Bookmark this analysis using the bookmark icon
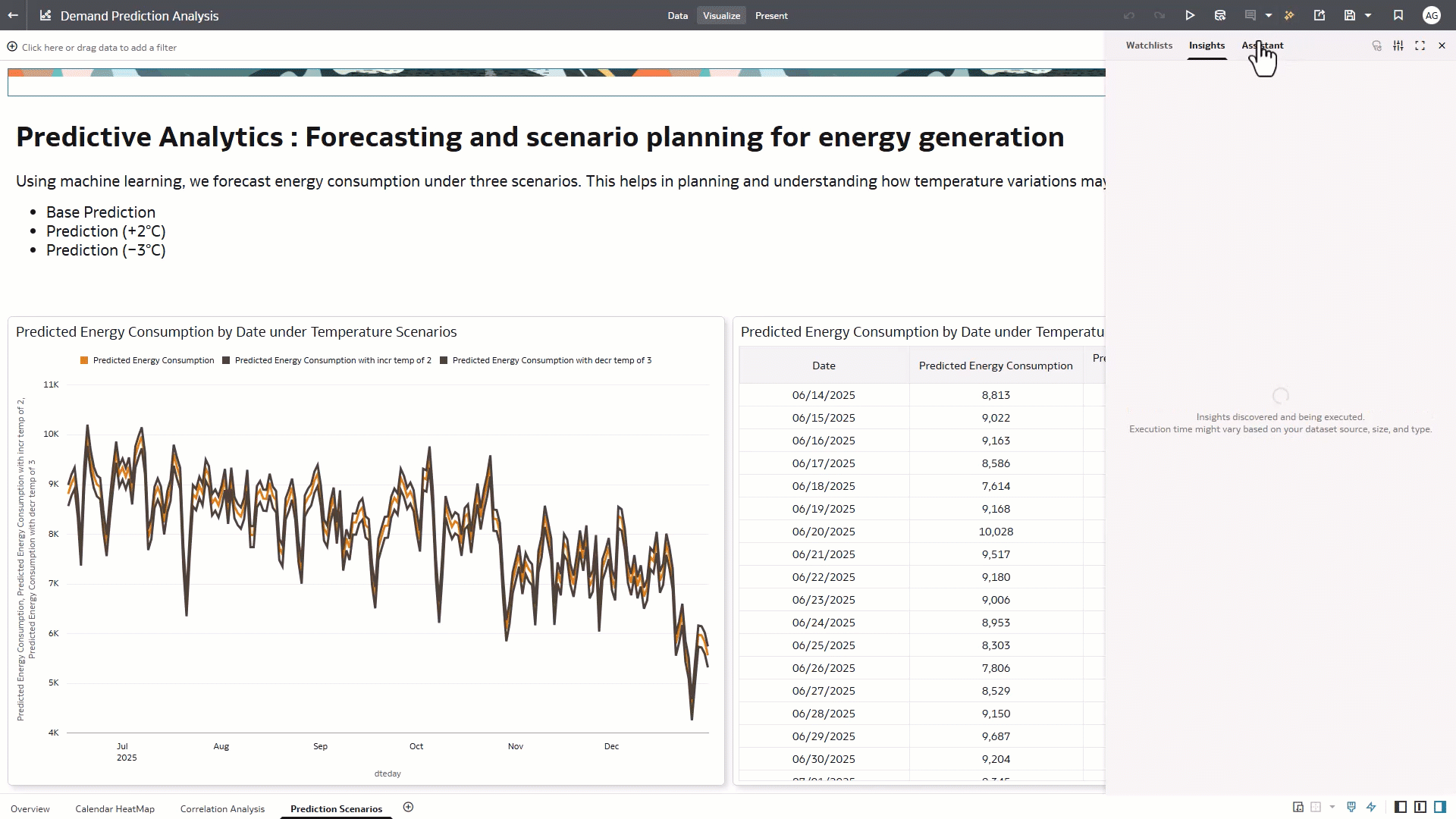 point(1398,15)
